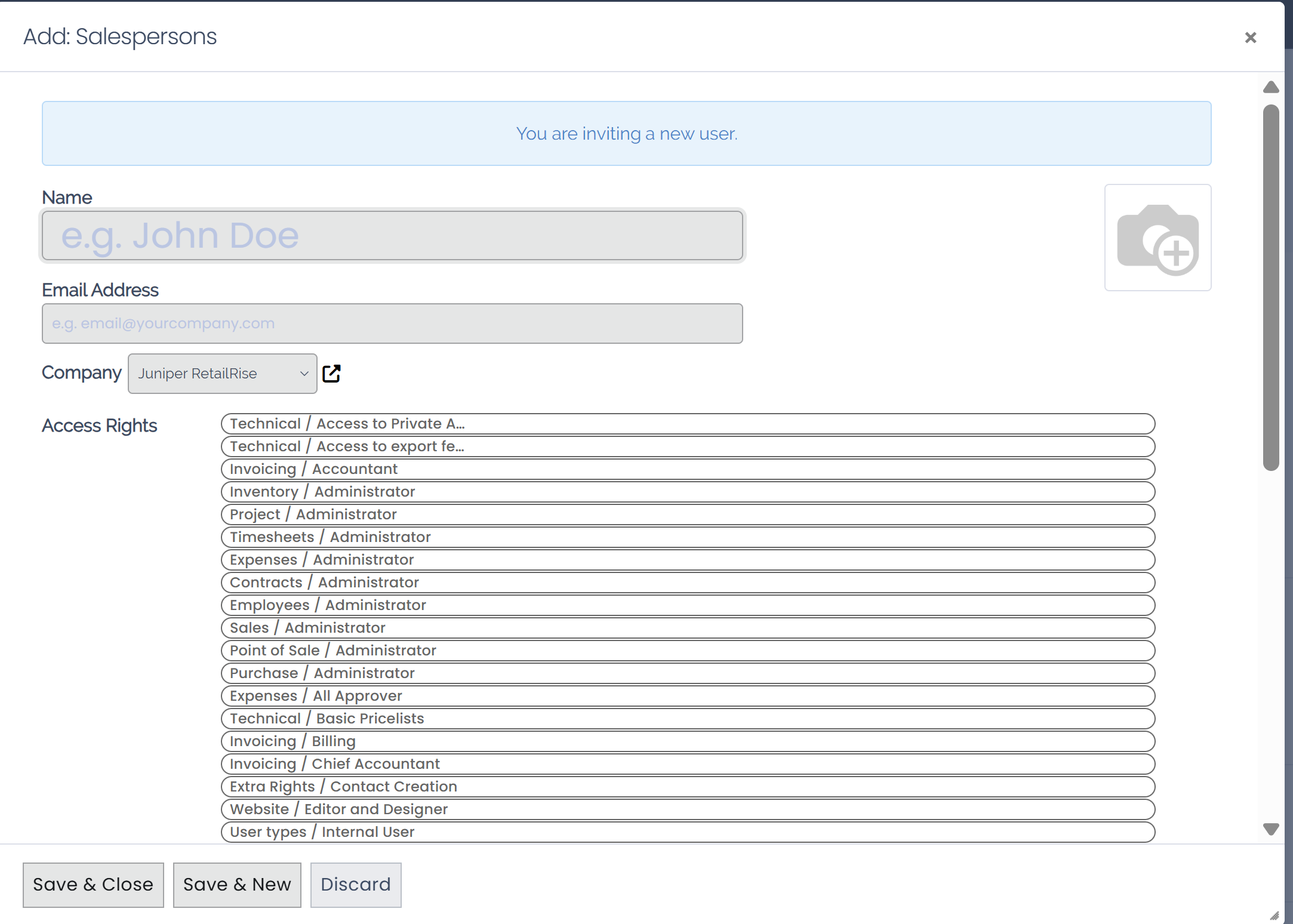Click Save & New

(x=236, y=885)
